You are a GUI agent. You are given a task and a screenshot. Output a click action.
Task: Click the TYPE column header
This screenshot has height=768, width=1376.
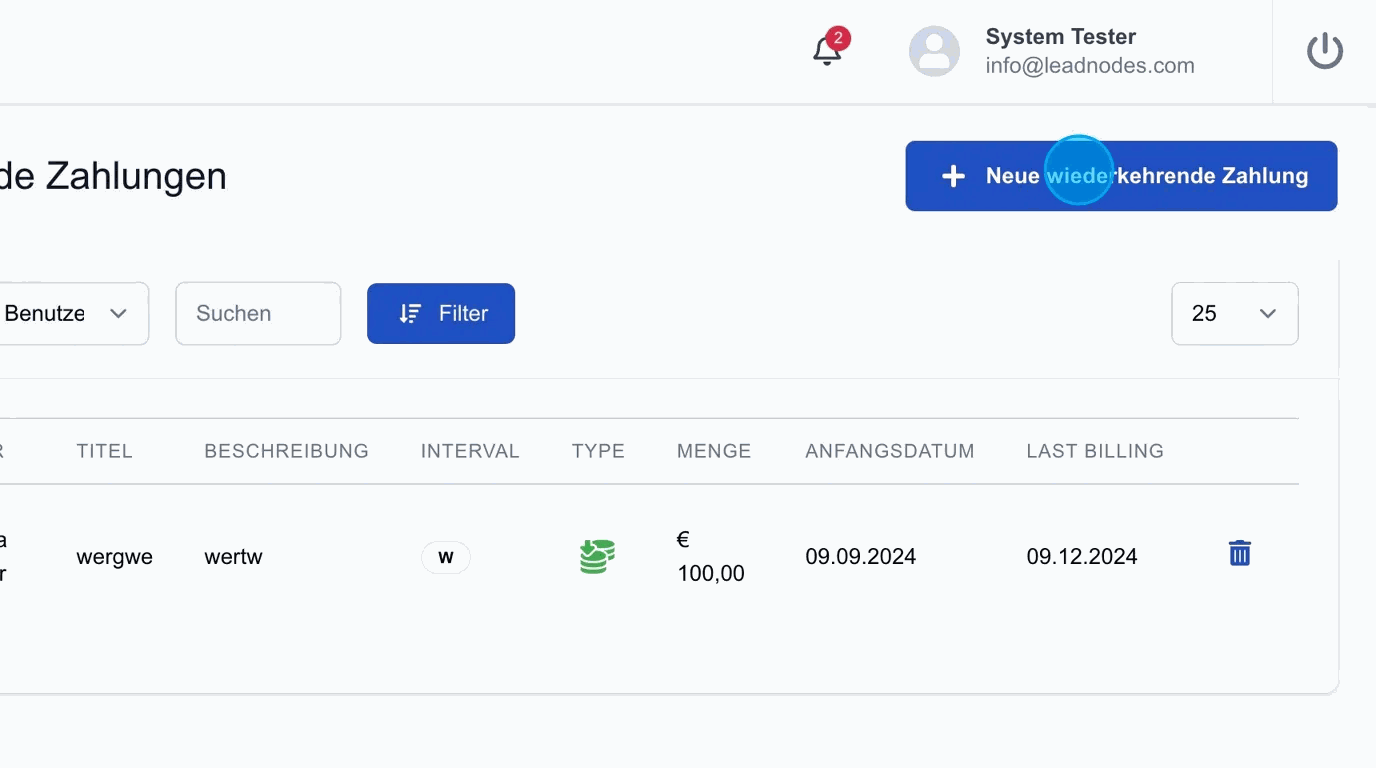(598, 451)
